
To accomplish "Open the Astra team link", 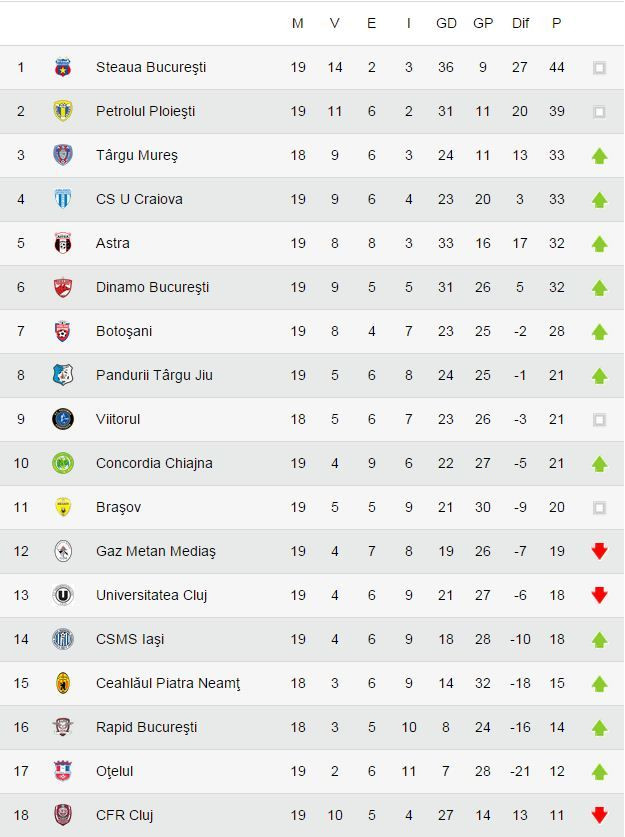I will 113,243.
